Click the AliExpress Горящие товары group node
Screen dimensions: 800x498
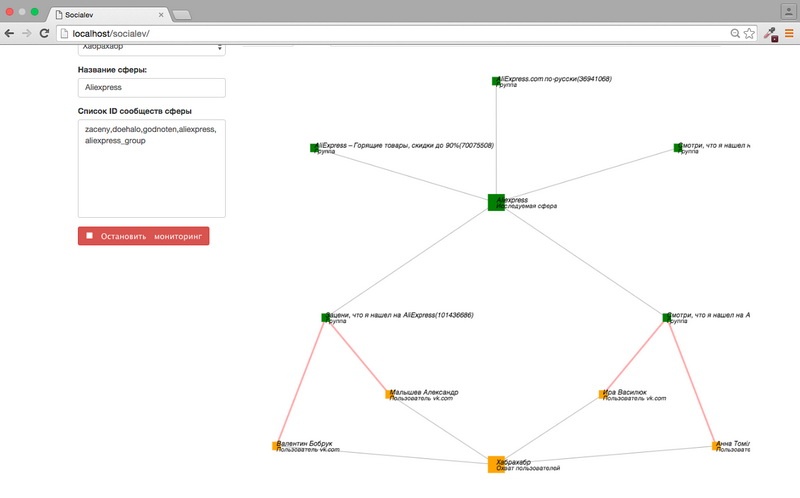coord(314,148)
